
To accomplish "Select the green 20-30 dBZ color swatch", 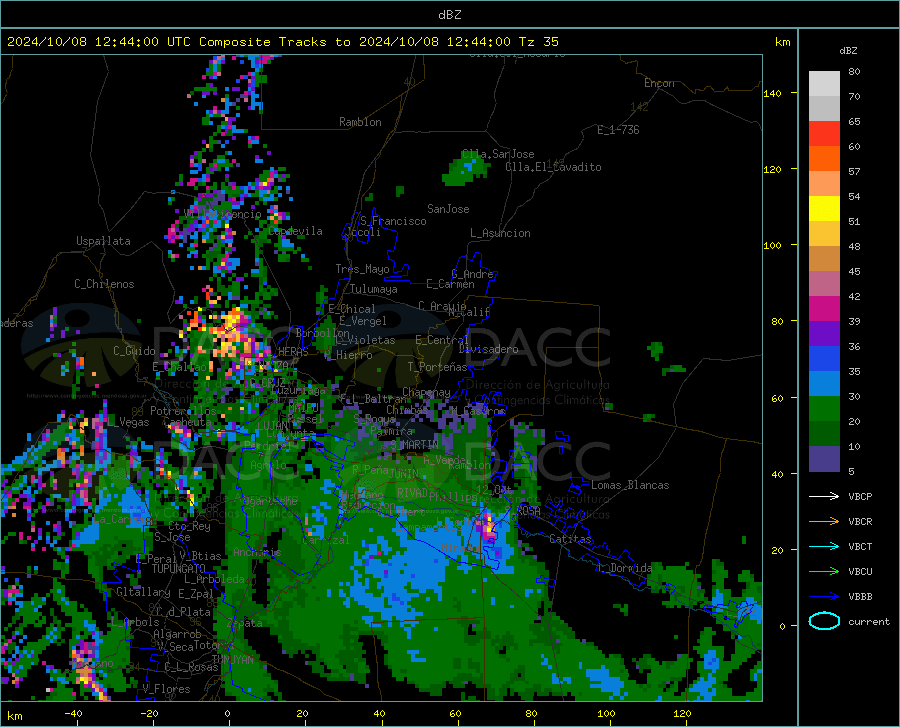I will coord(824,409).
